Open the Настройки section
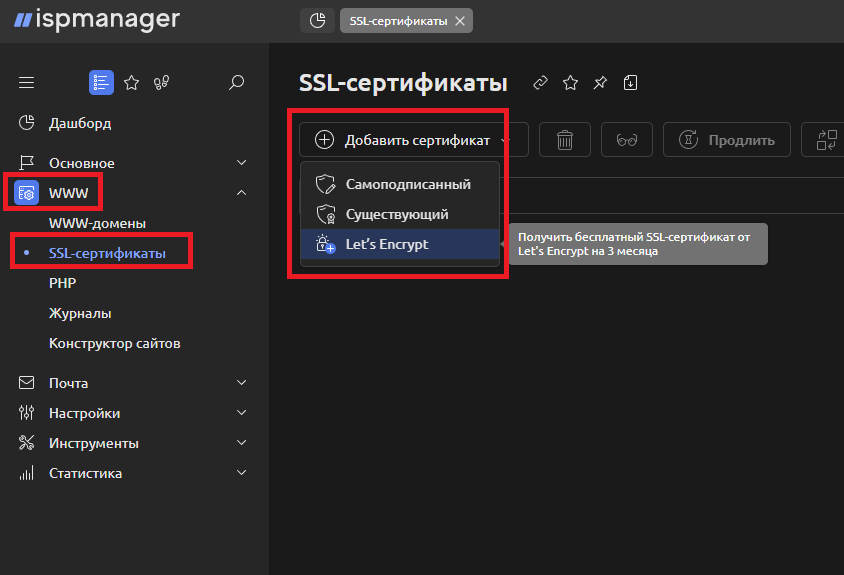Image resolution: width=844 pixels, height=575 pixels. 85,413
